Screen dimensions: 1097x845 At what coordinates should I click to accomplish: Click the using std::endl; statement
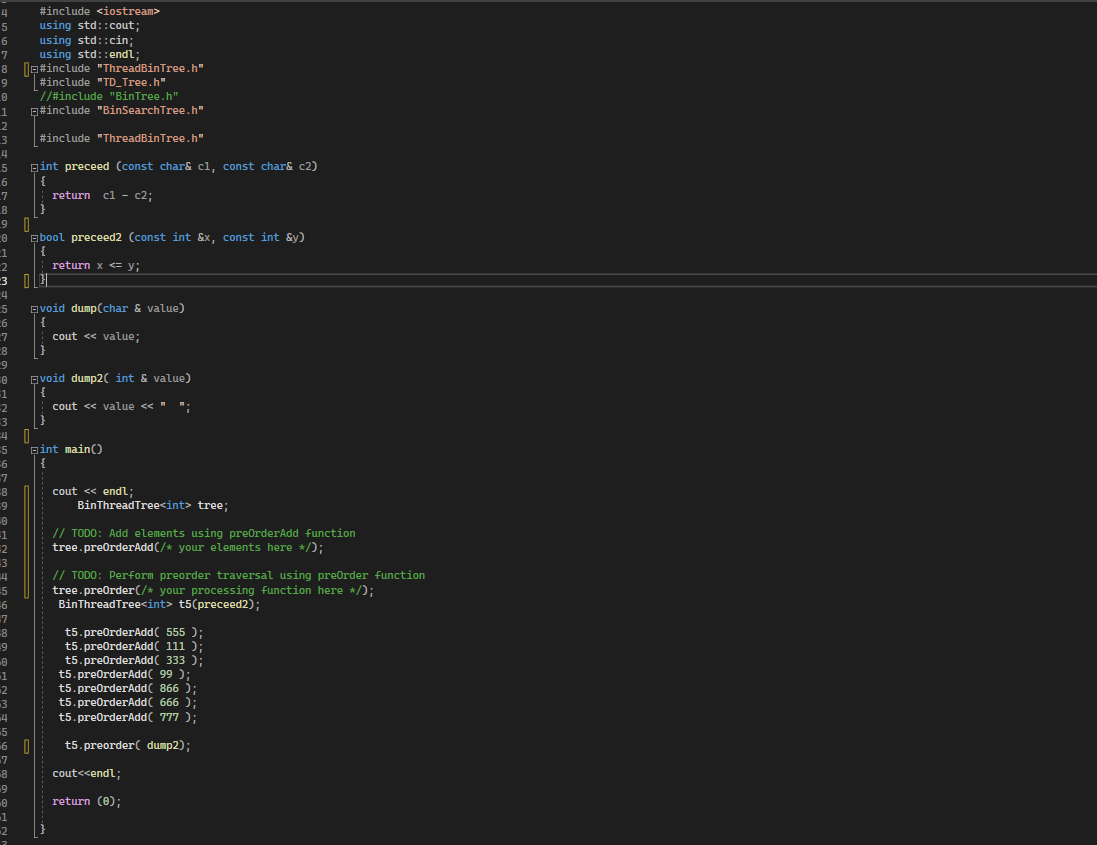click(x=90, y=55)
